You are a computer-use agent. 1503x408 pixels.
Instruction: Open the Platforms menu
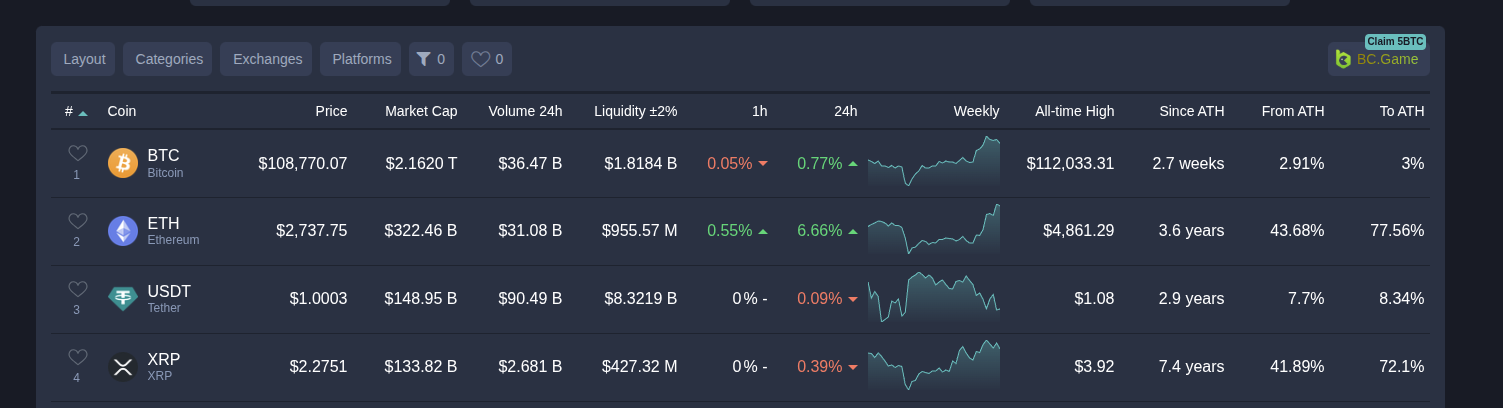point(361,59)
